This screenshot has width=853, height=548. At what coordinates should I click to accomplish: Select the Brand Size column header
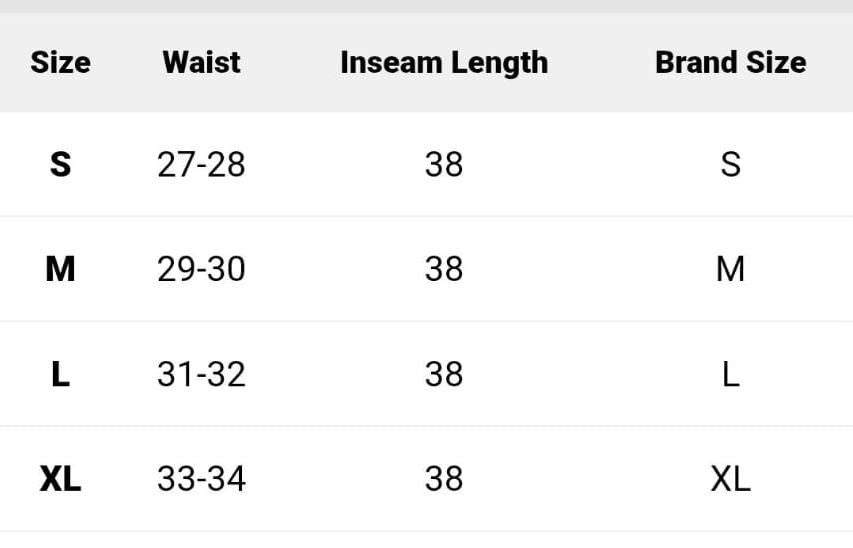point(730,62)
